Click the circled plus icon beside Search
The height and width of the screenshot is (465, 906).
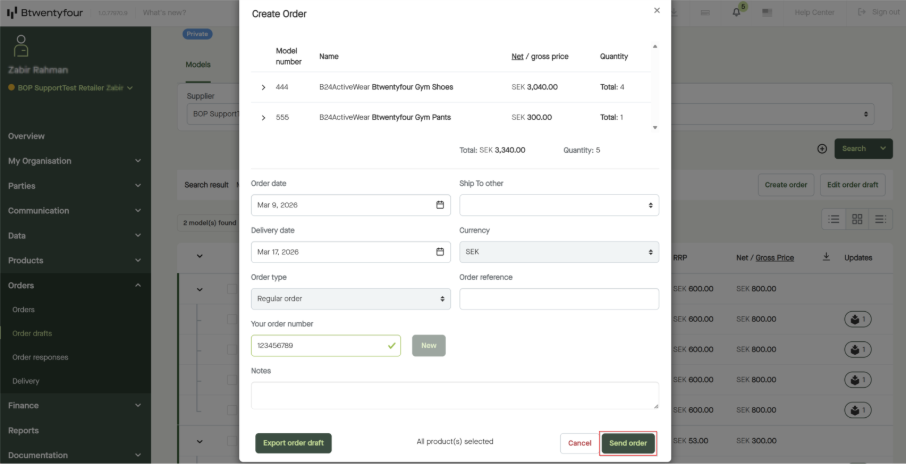822,149
